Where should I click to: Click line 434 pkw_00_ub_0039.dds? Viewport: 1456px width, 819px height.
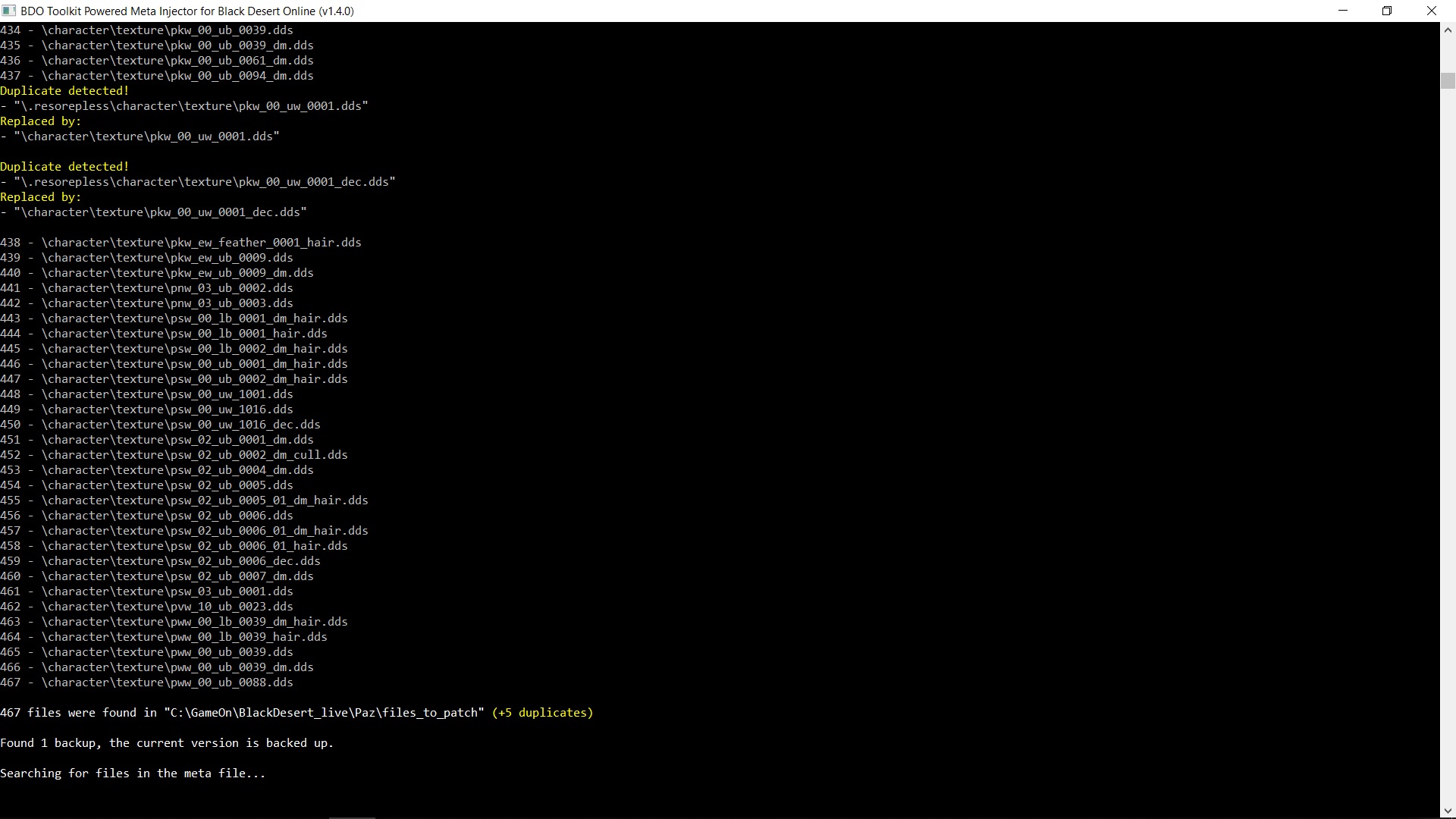click(146, 30)
